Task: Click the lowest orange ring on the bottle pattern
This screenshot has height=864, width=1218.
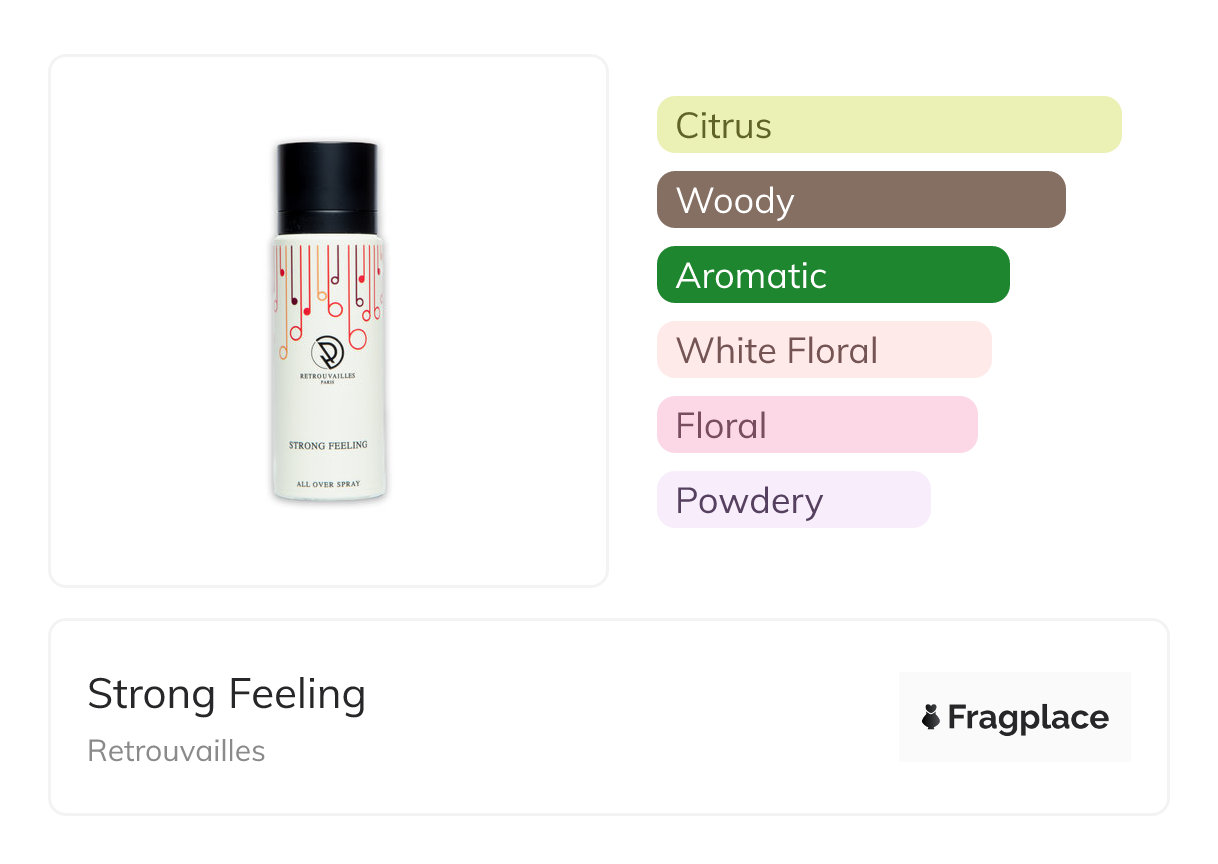Action: (283, 353)
